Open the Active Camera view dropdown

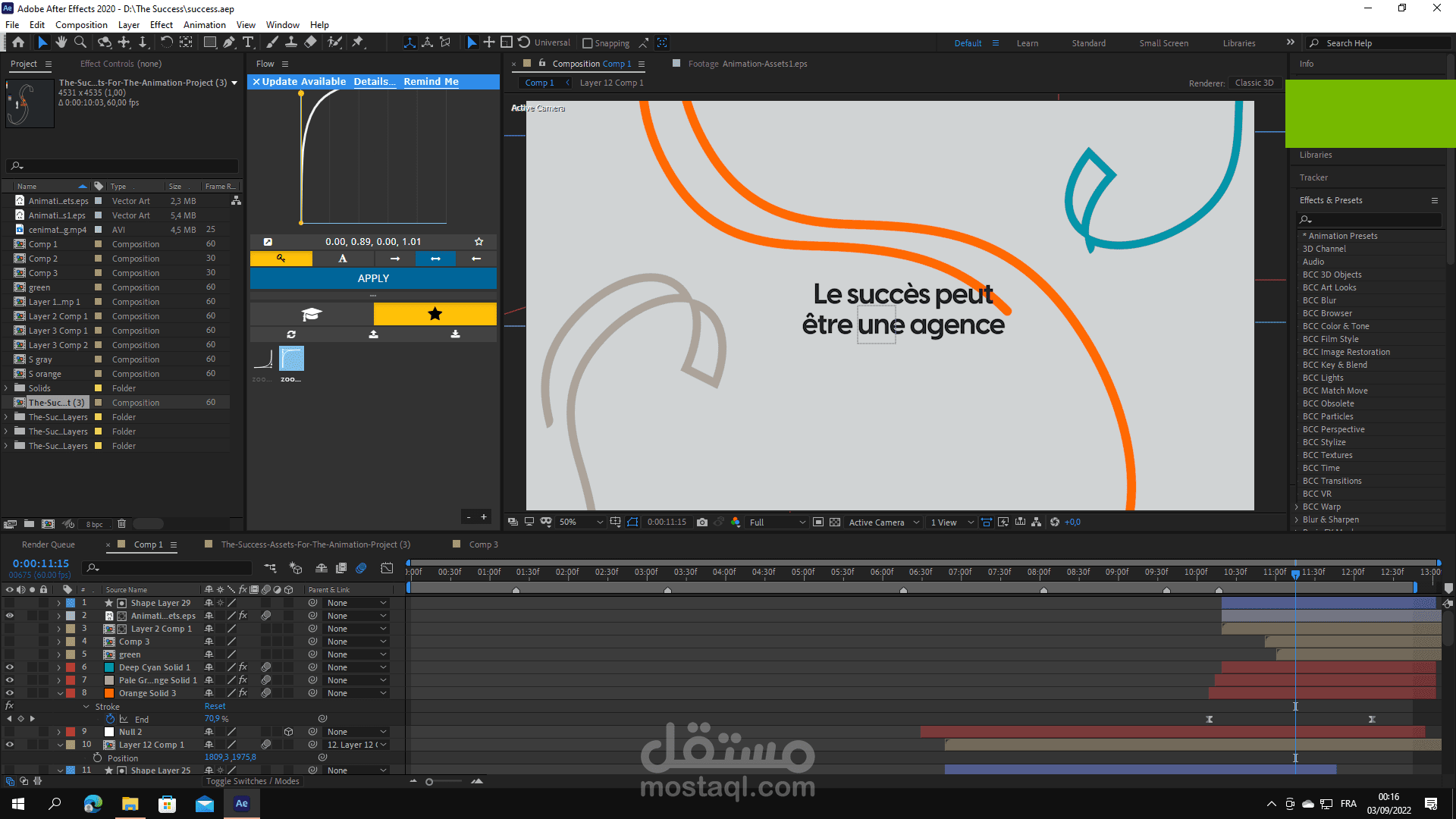tap(883, 522)
